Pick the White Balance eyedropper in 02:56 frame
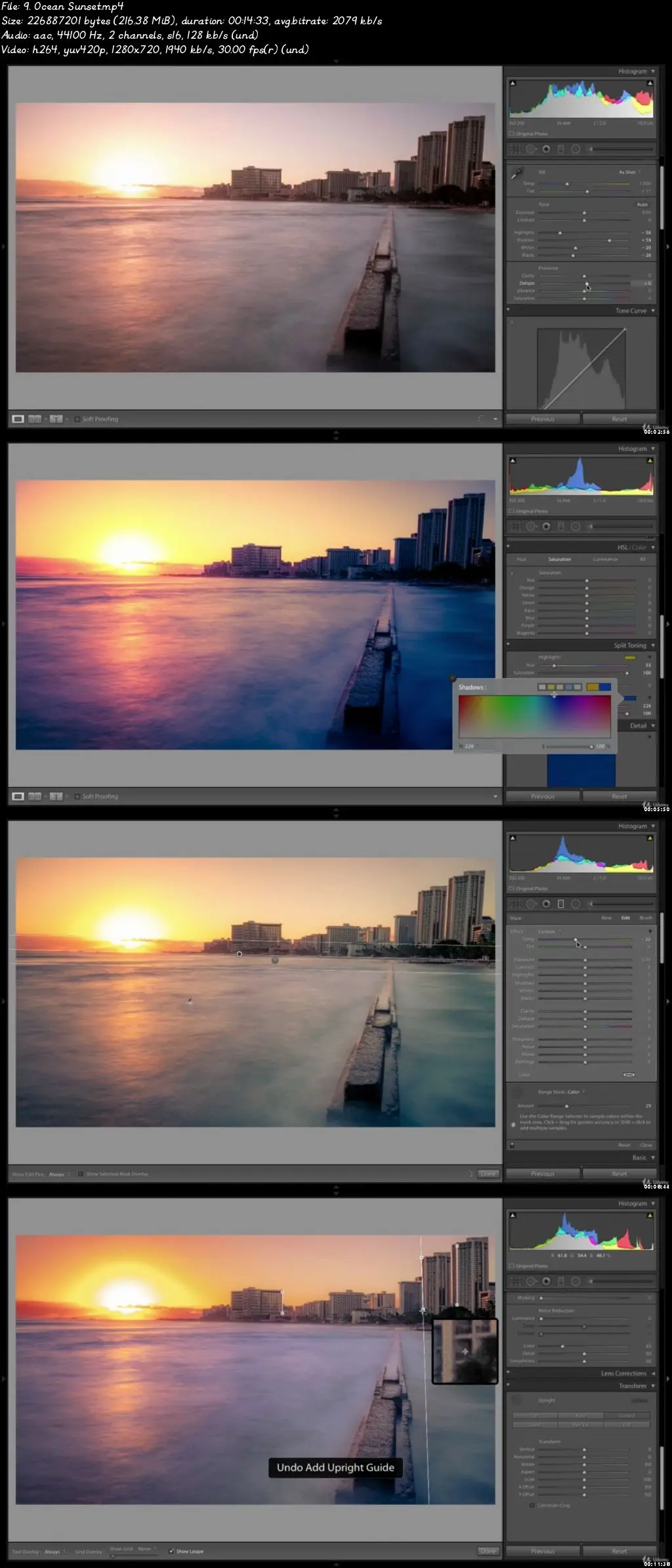 pos(517,173)
